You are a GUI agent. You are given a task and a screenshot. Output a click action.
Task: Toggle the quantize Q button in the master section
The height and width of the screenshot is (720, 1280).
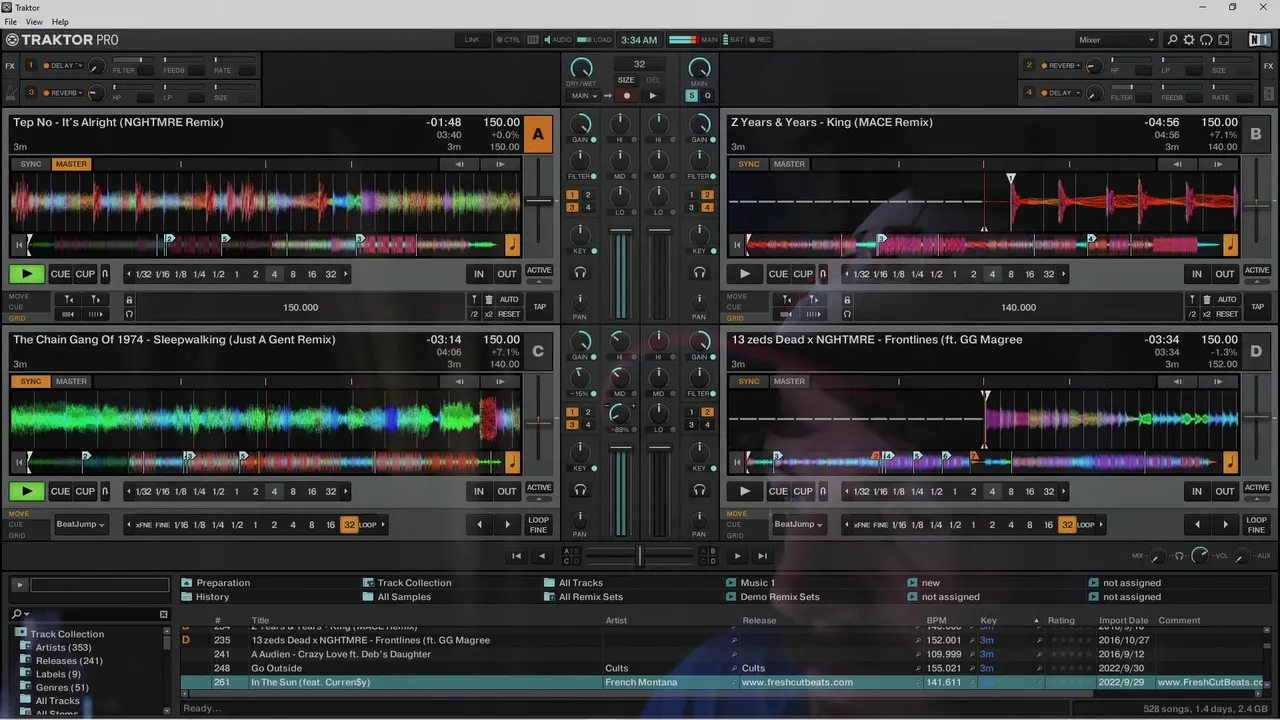707,96
